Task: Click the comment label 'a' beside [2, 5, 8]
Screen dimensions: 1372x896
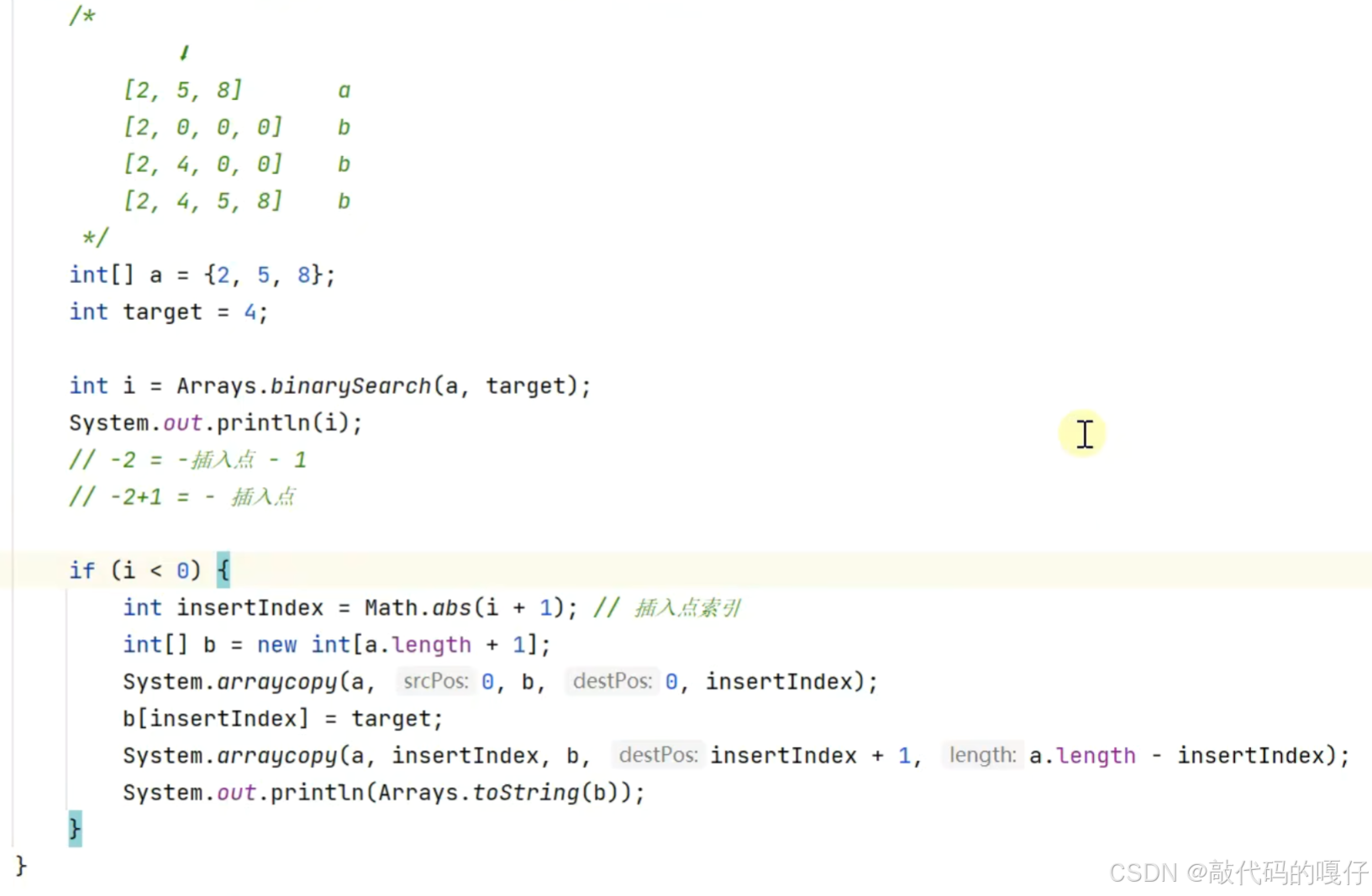Action: [x=344, y=90]
